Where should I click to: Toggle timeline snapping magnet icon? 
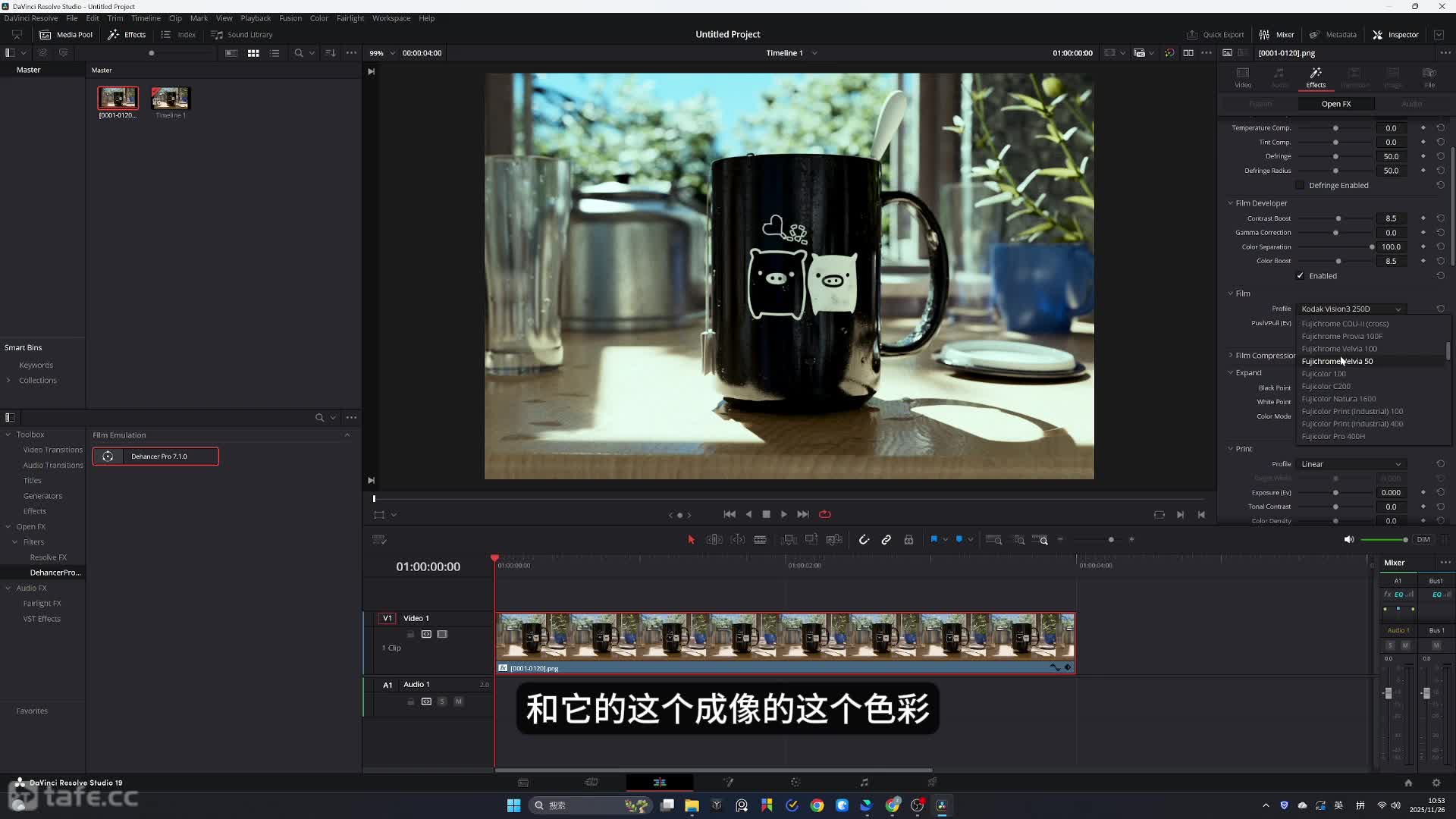(x=864, y=540)
